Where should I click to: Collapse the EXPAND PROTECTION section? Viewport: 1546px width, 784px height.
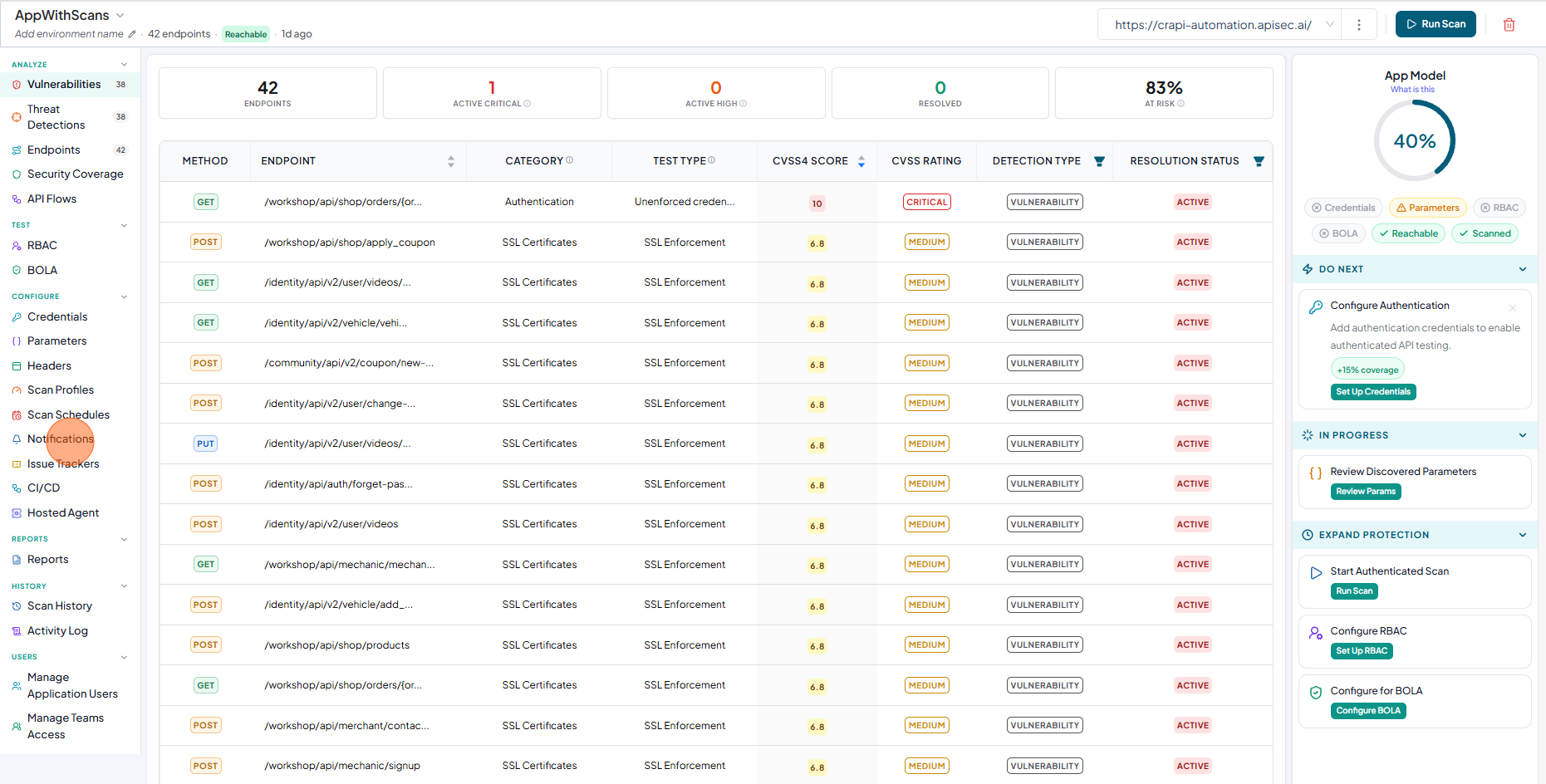coord(1522,535)
